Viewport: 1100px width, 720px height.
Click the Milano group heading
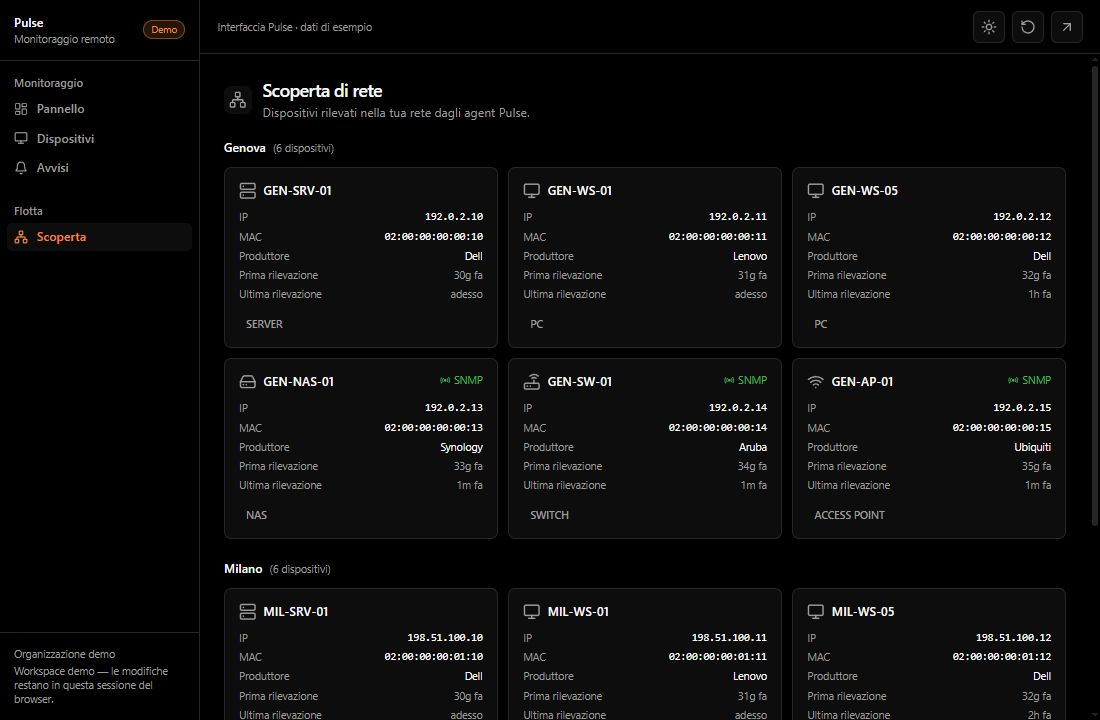(x=243, y=568)
